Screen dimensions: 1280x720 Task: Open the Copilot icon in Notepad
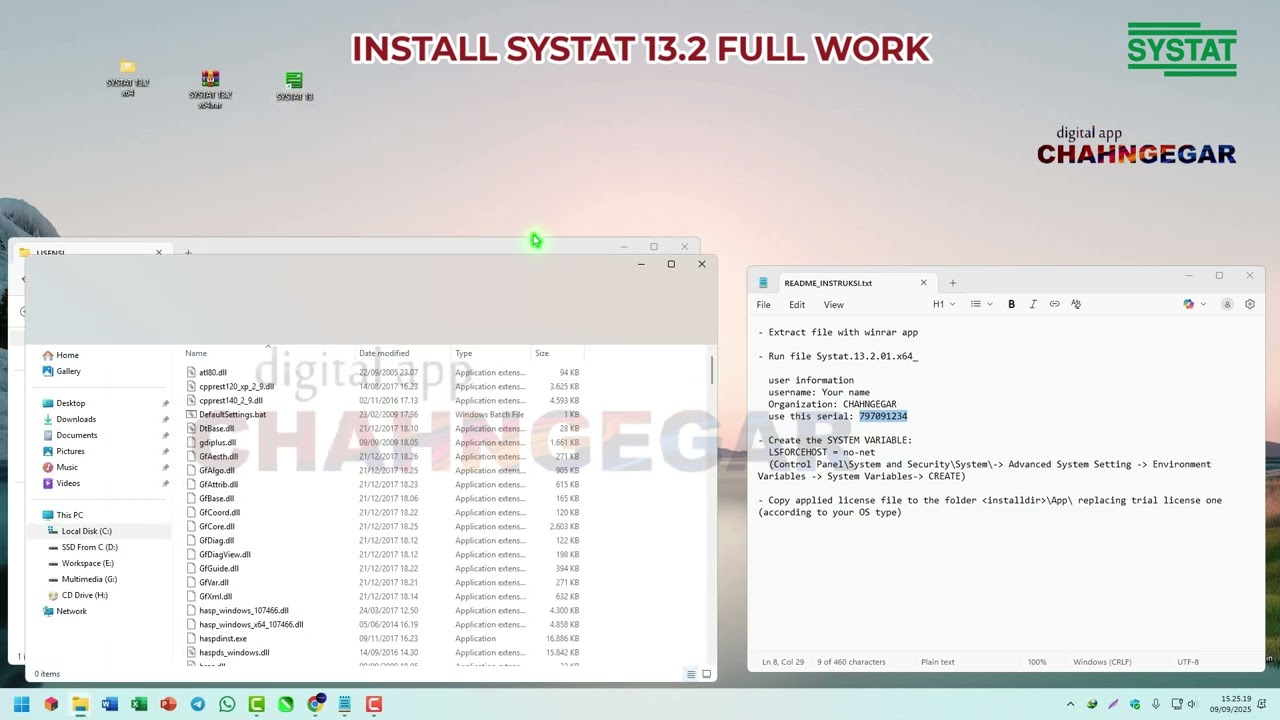[1188, 304]
